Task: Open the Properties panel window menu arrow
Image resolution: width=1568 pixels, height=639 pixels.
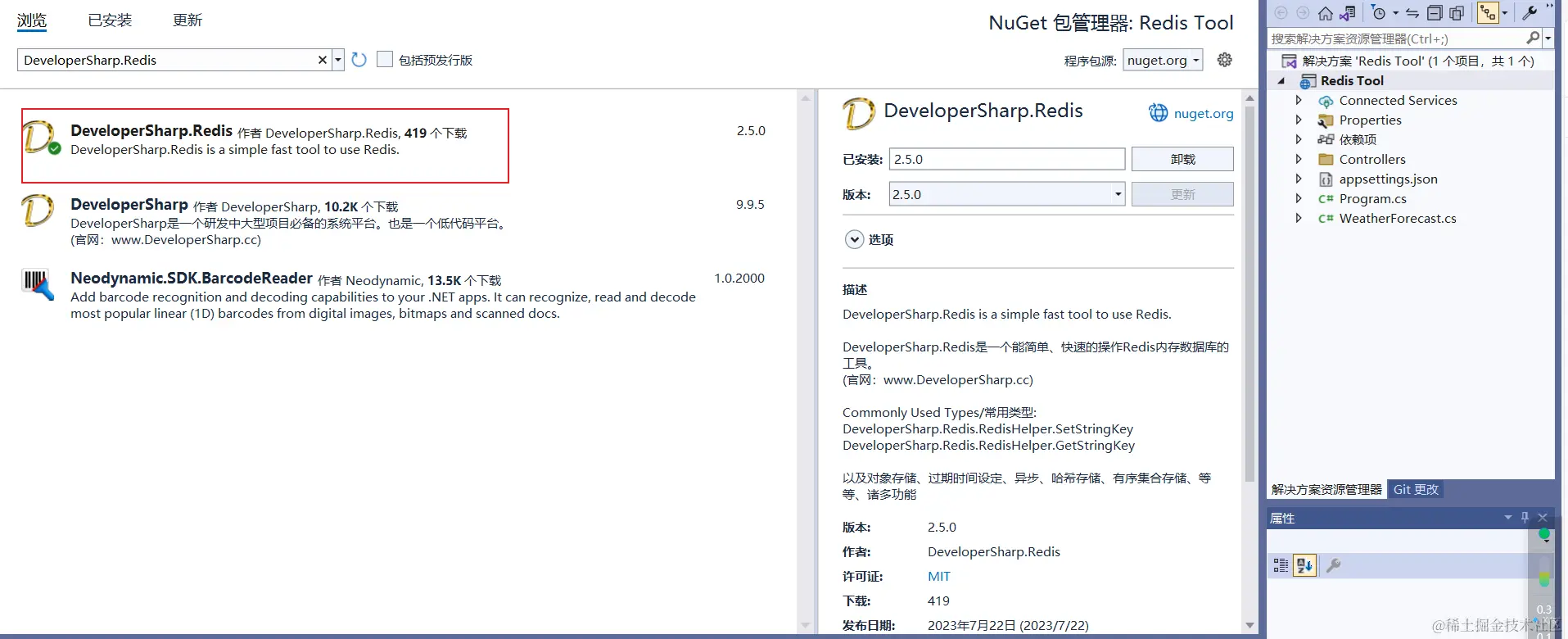Action: pos(1508,517)
